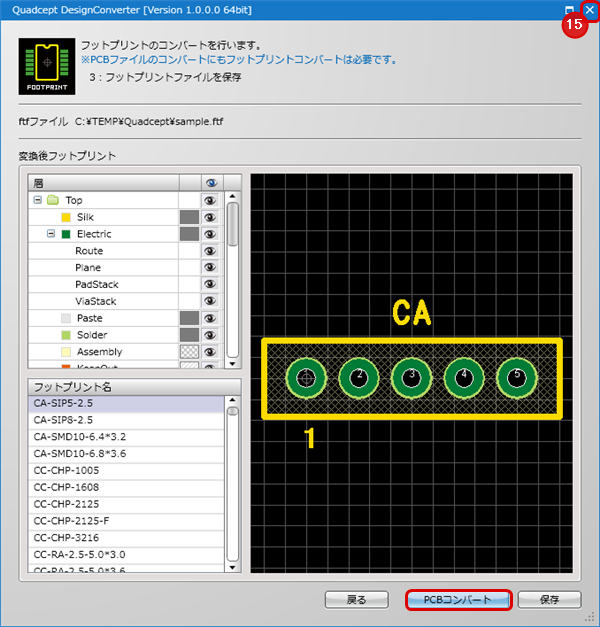Hide the Silk layer using eye icon

210,217
